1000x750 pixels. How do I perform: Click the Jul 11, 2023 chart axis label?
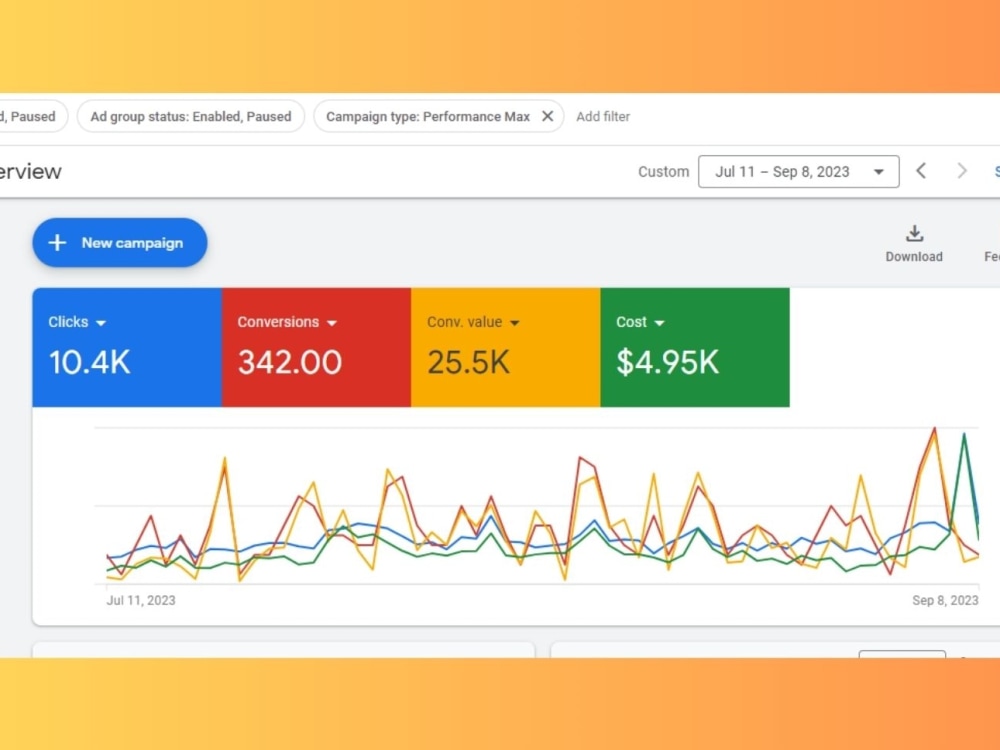tap(141, 600)
